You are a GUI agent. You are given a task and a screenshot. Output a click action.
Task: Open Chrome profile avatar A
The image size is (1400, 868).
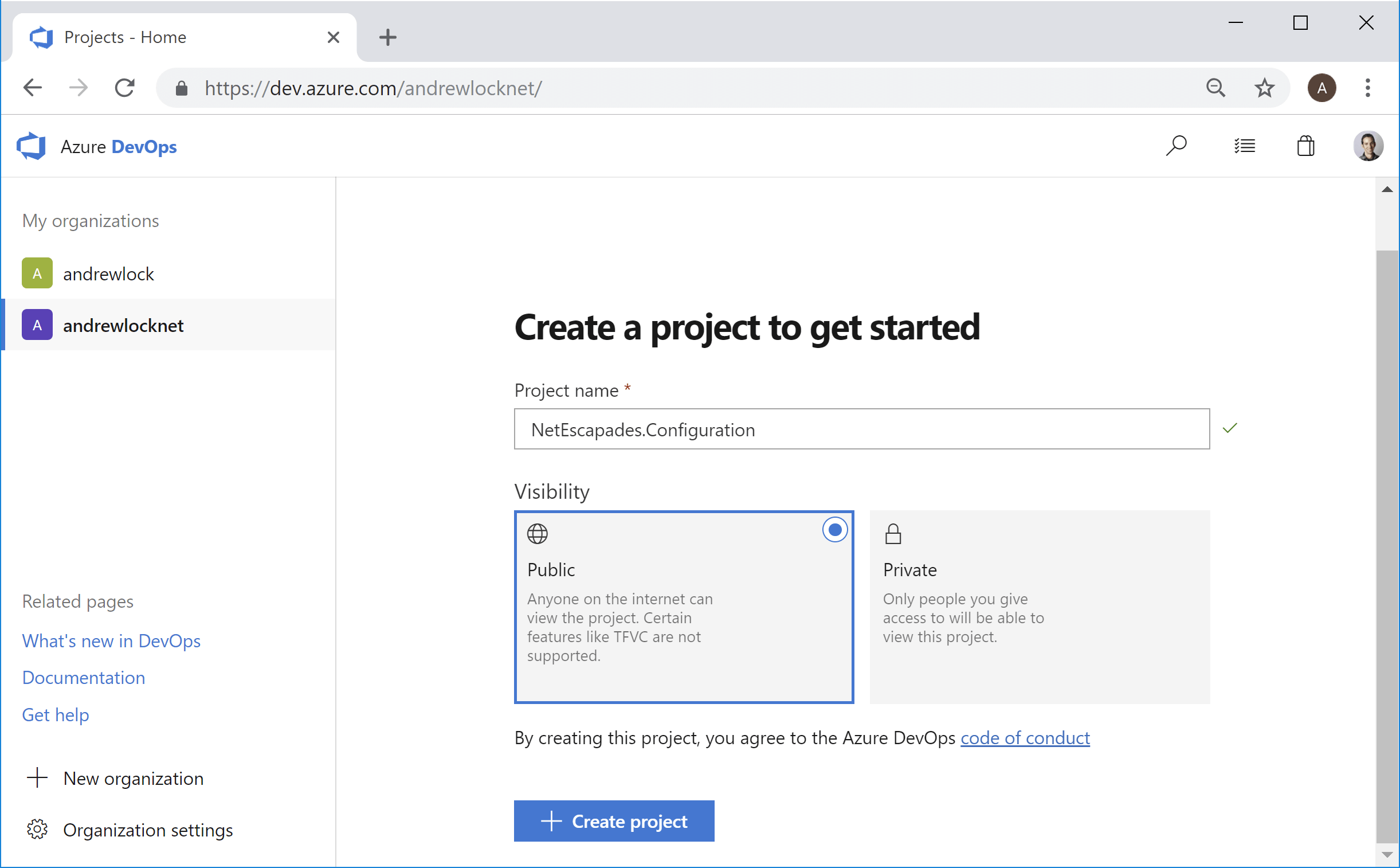(1321, 88)
